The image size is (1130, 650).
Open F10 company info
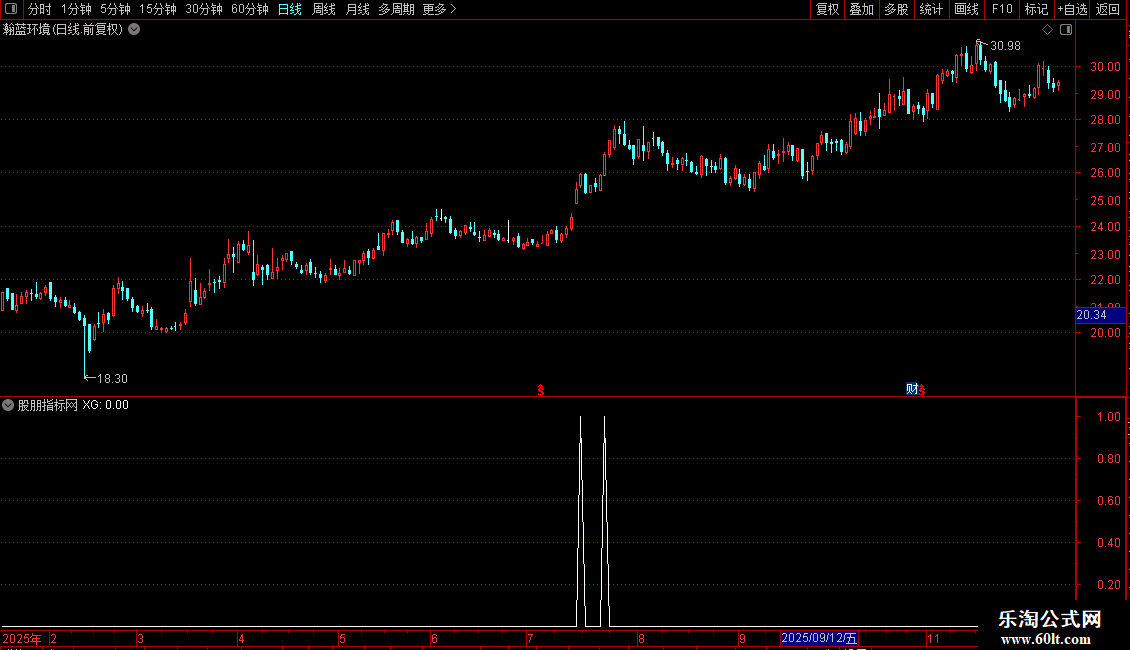[1002, 9]
